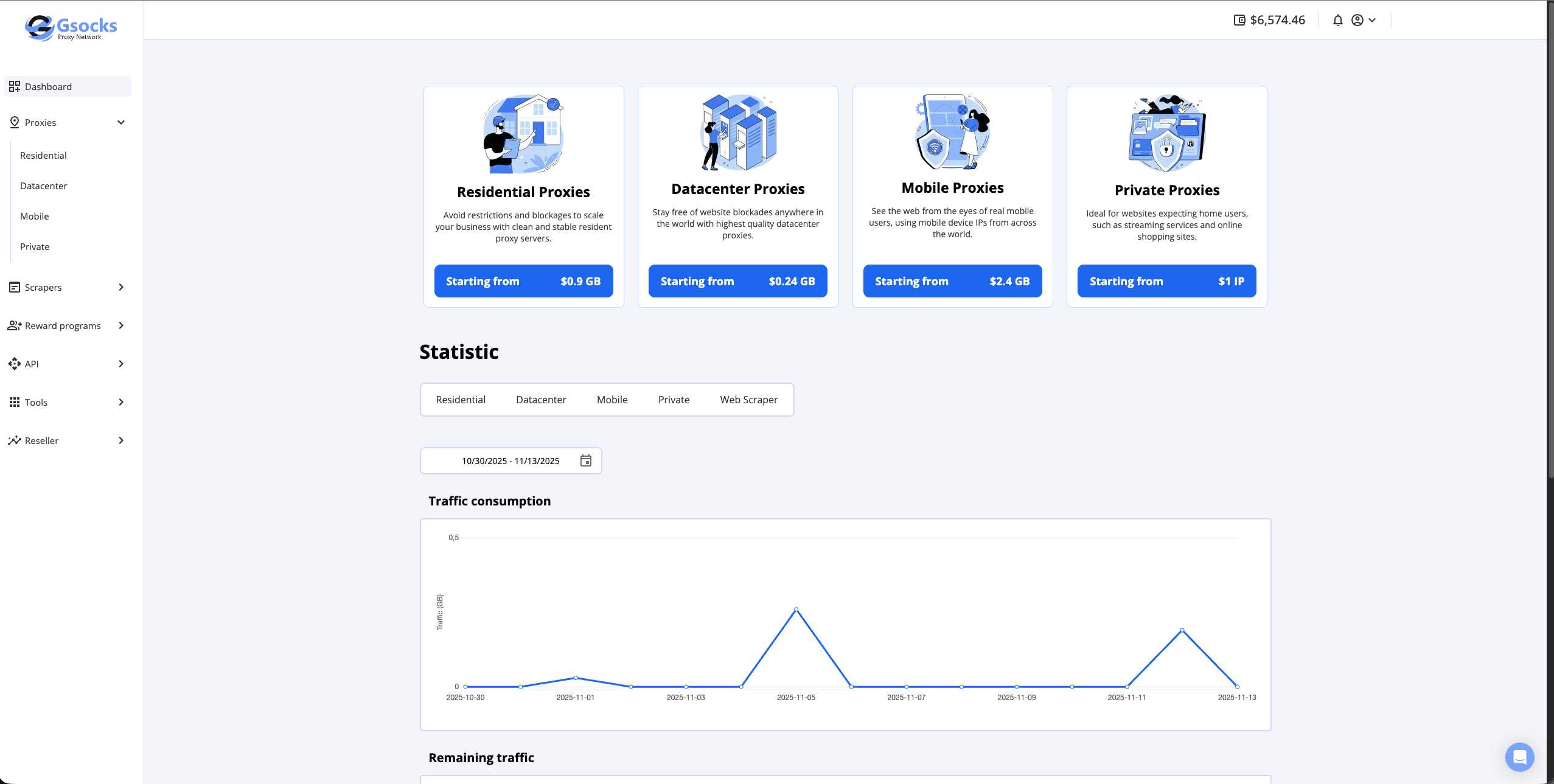Click Mobile Proxies $2.4 GB button
Image resolution: width=1554 pixels, height=784 pixels.
pos(952,281)
